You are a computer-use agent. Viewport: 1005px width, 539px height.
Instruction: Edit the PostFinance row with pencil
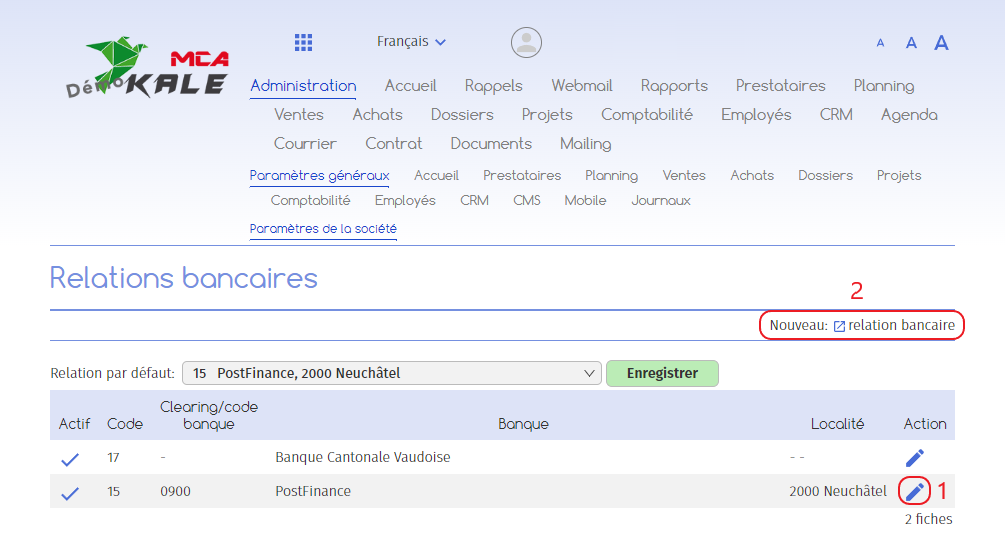pyautogui.click(x=915, y=492)
